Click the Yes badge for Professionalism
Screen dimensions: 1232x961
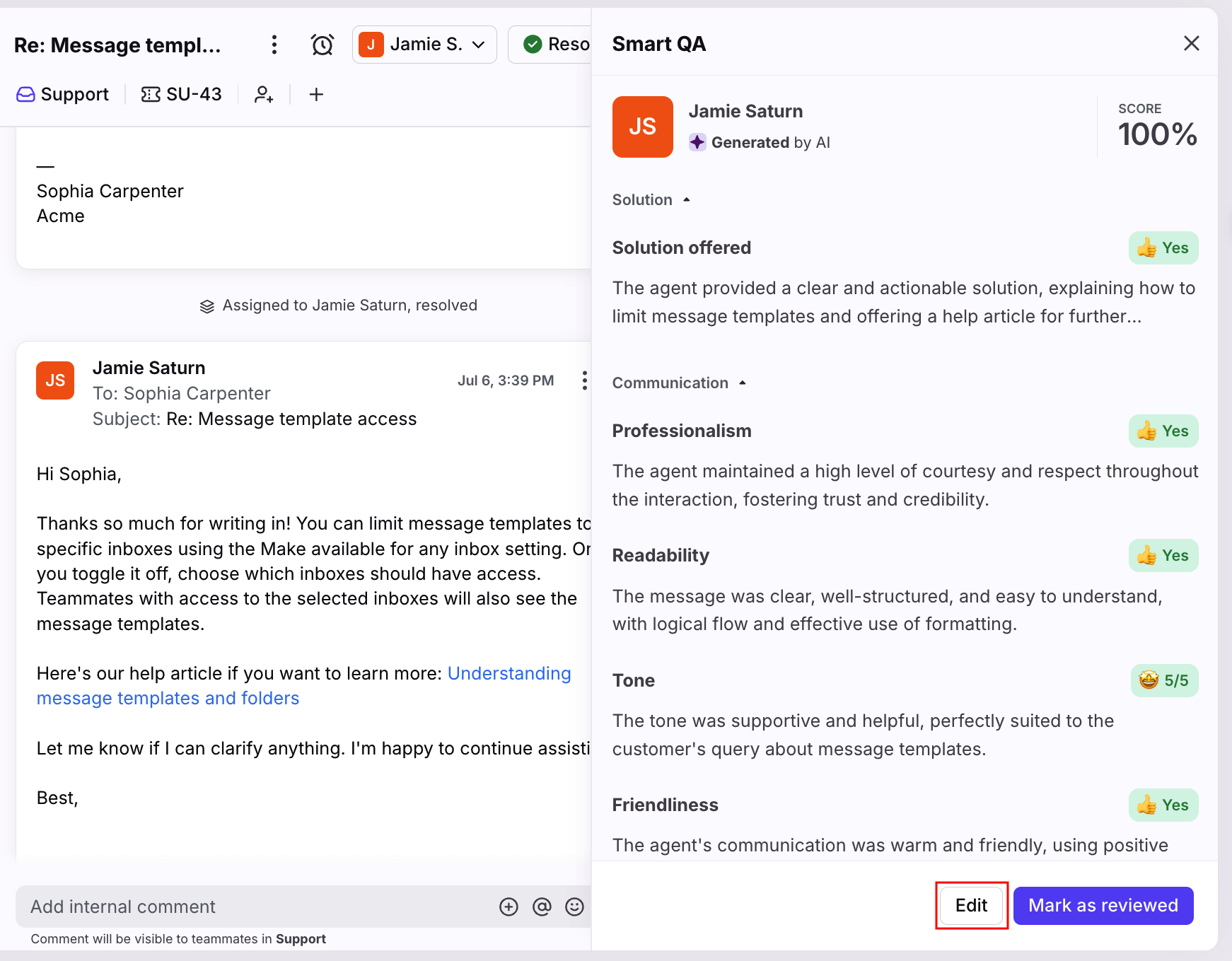pyautogui.click(x=1163, y=431)
